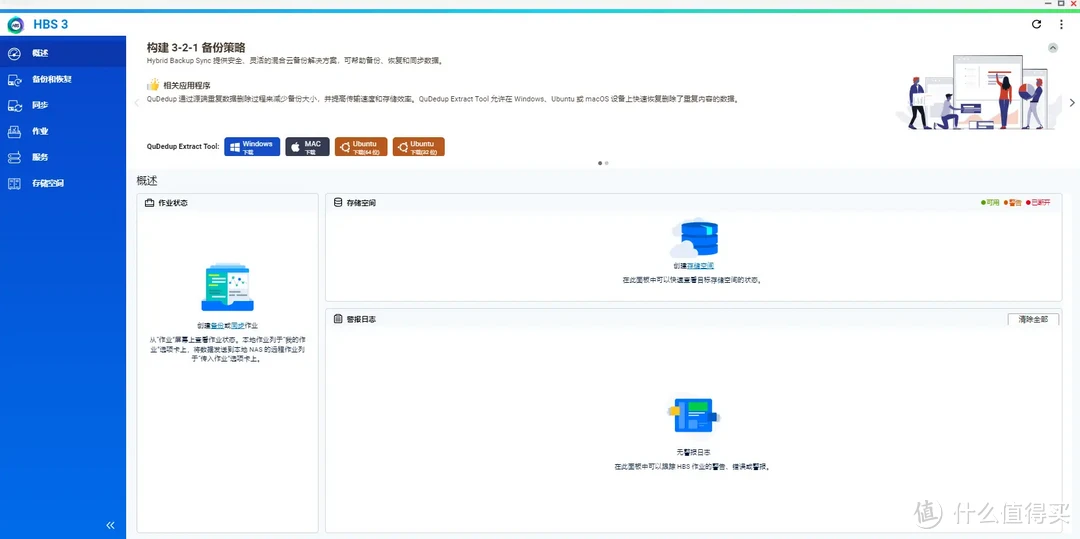Select the second carousel page dot
1080x539 pixels.
(x=607, y=163)
